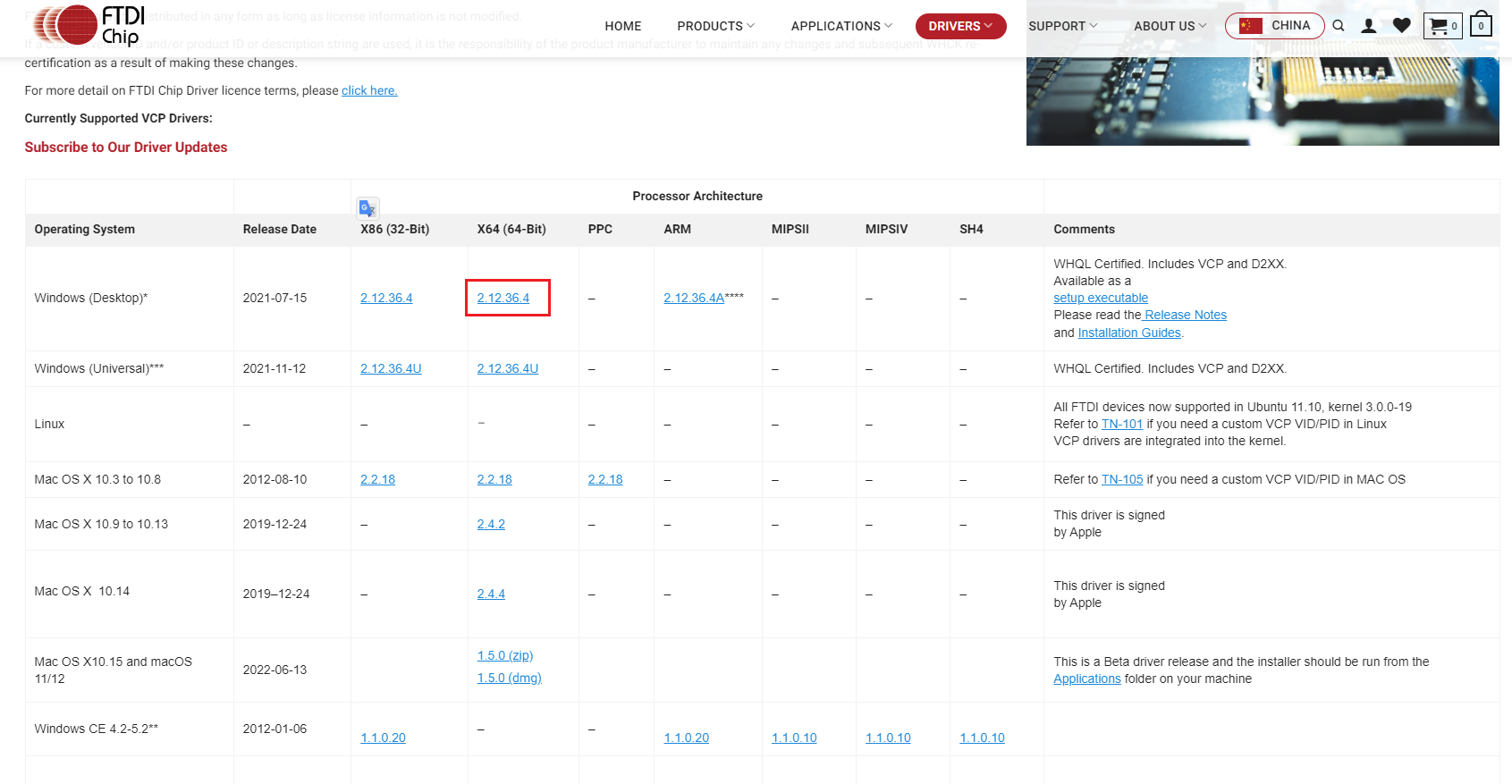Viewport: 1512px width, 784px height.
Task: Download Mac driver version 2.4.4
Action: pyautogui.click(x=491, y=594)
